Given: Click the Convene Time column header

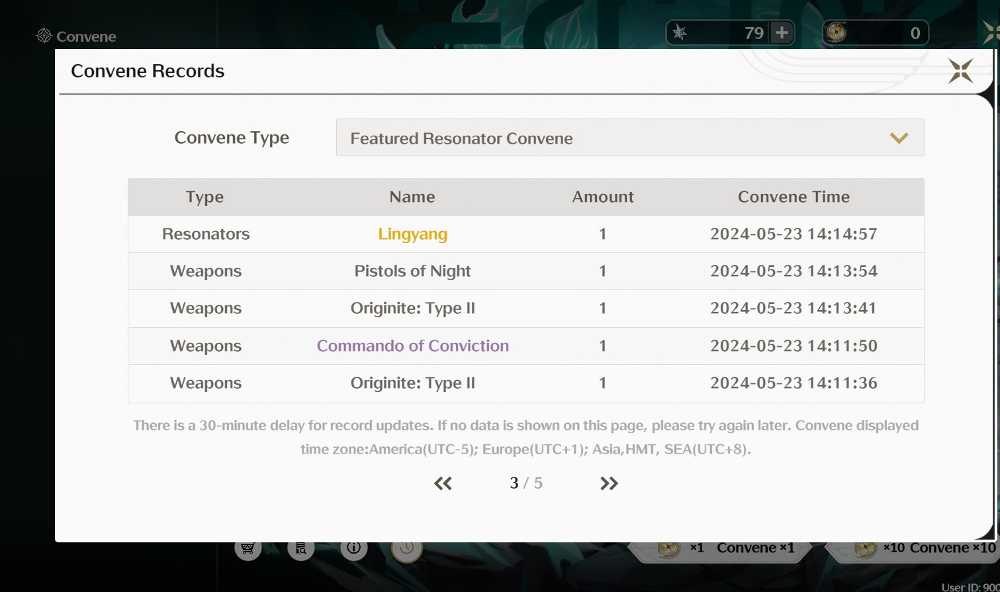Looking at the screenshot, I should [794, 197].
